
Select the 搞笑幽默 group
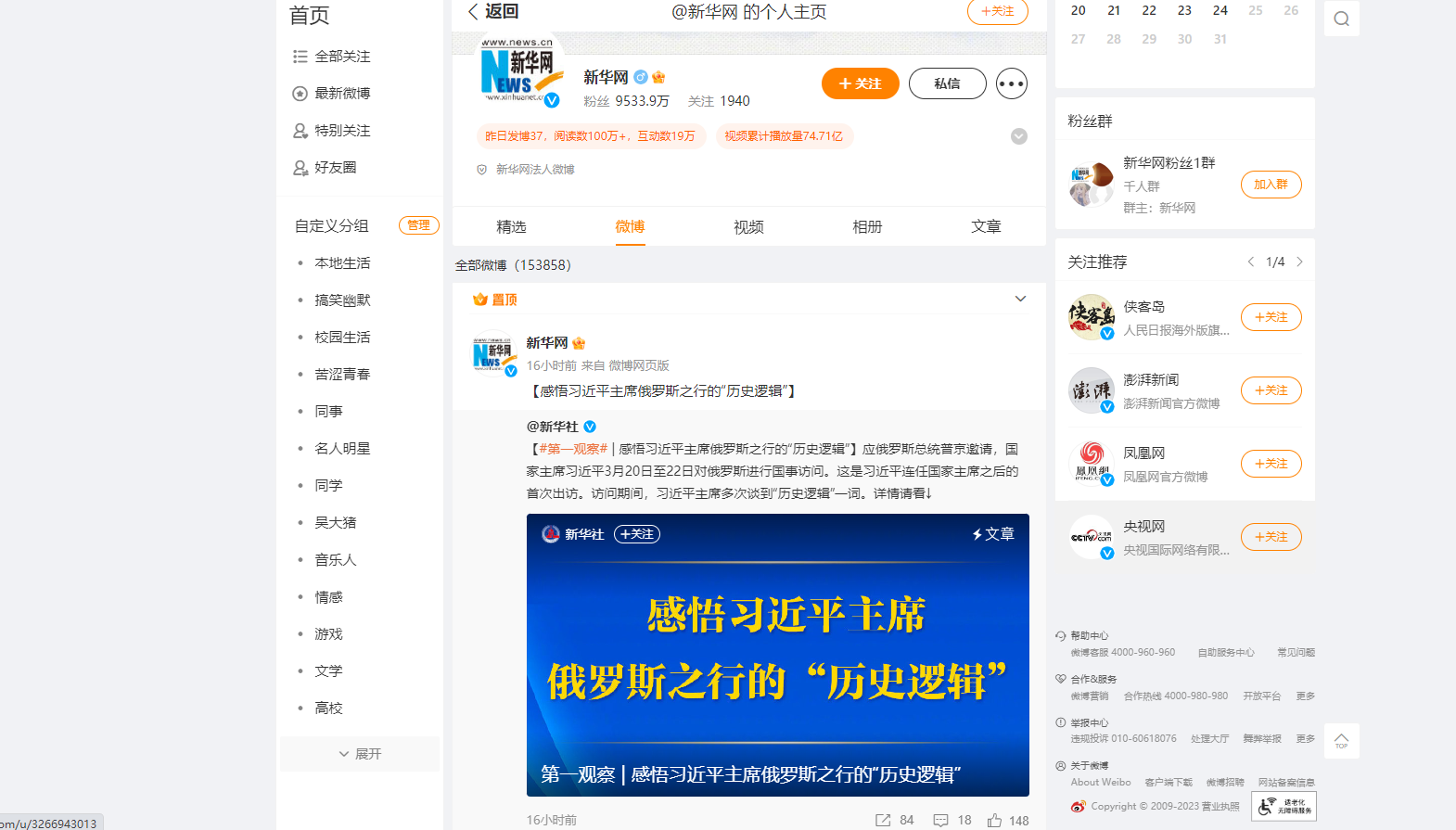point(342,300)
